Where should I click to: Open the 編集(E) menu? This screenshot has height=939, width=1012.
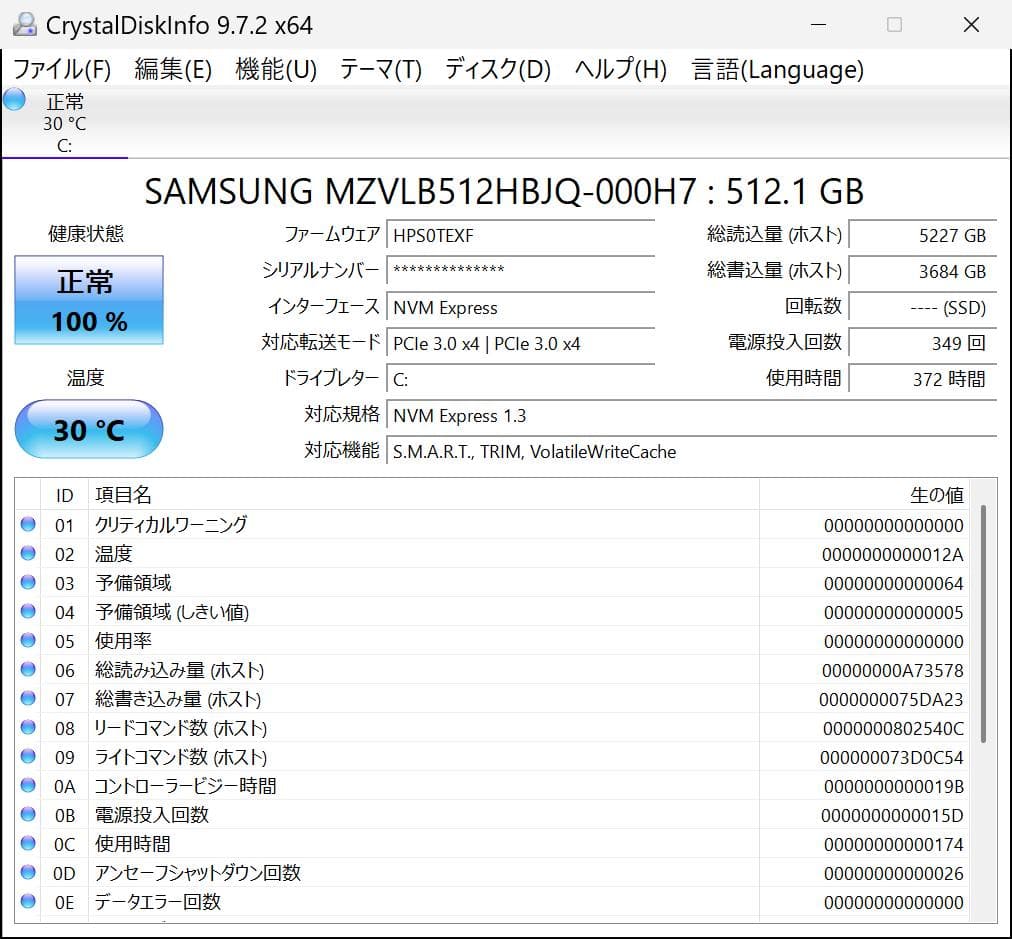[x=173, y=68]
